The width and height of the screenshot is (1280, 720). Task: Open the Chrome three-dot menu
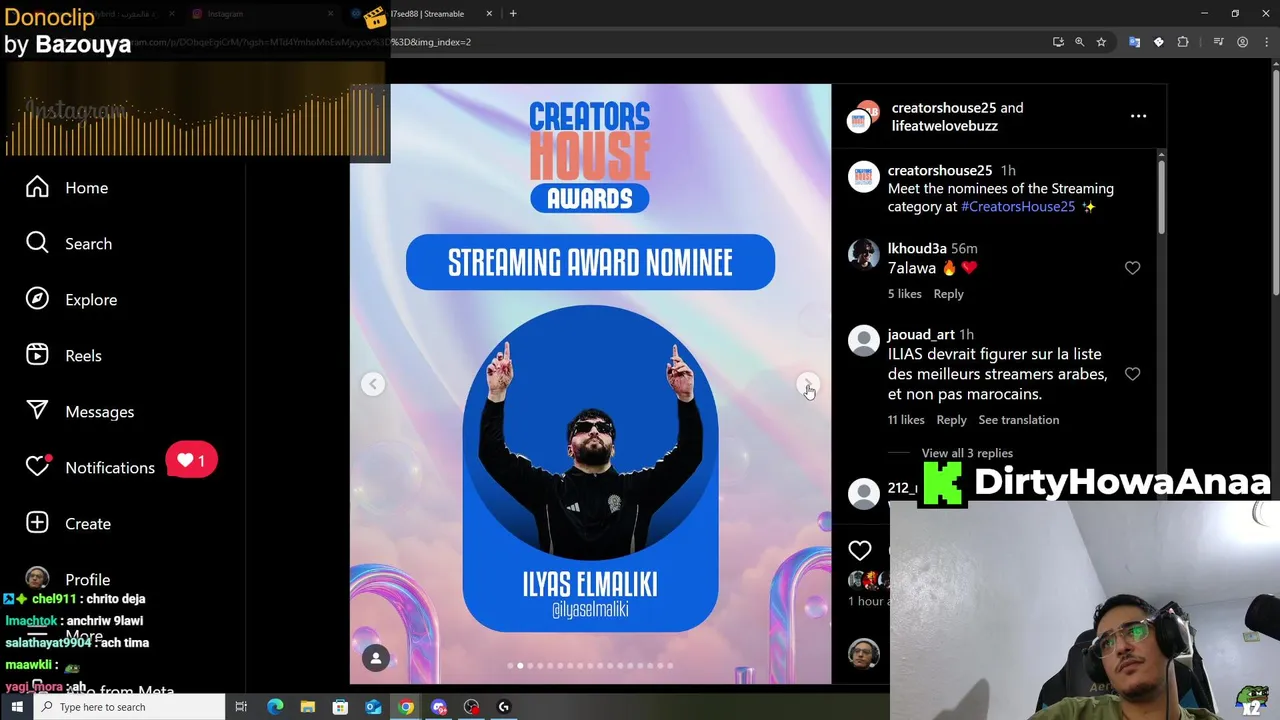pos(1266,42)
